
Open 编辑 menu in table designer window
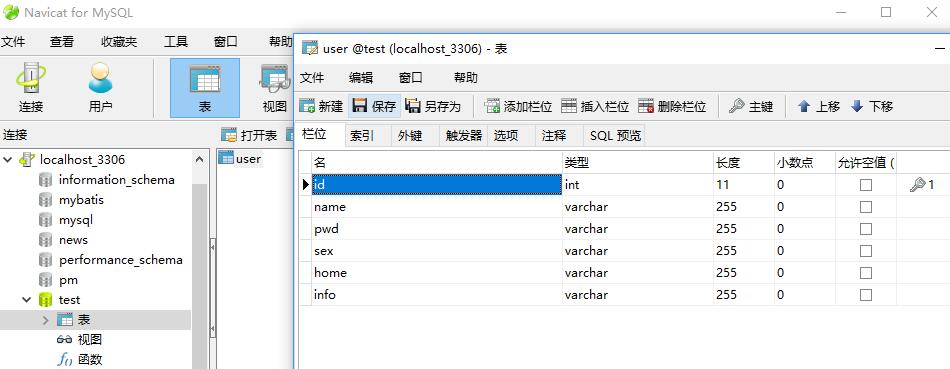coord(361,78)
